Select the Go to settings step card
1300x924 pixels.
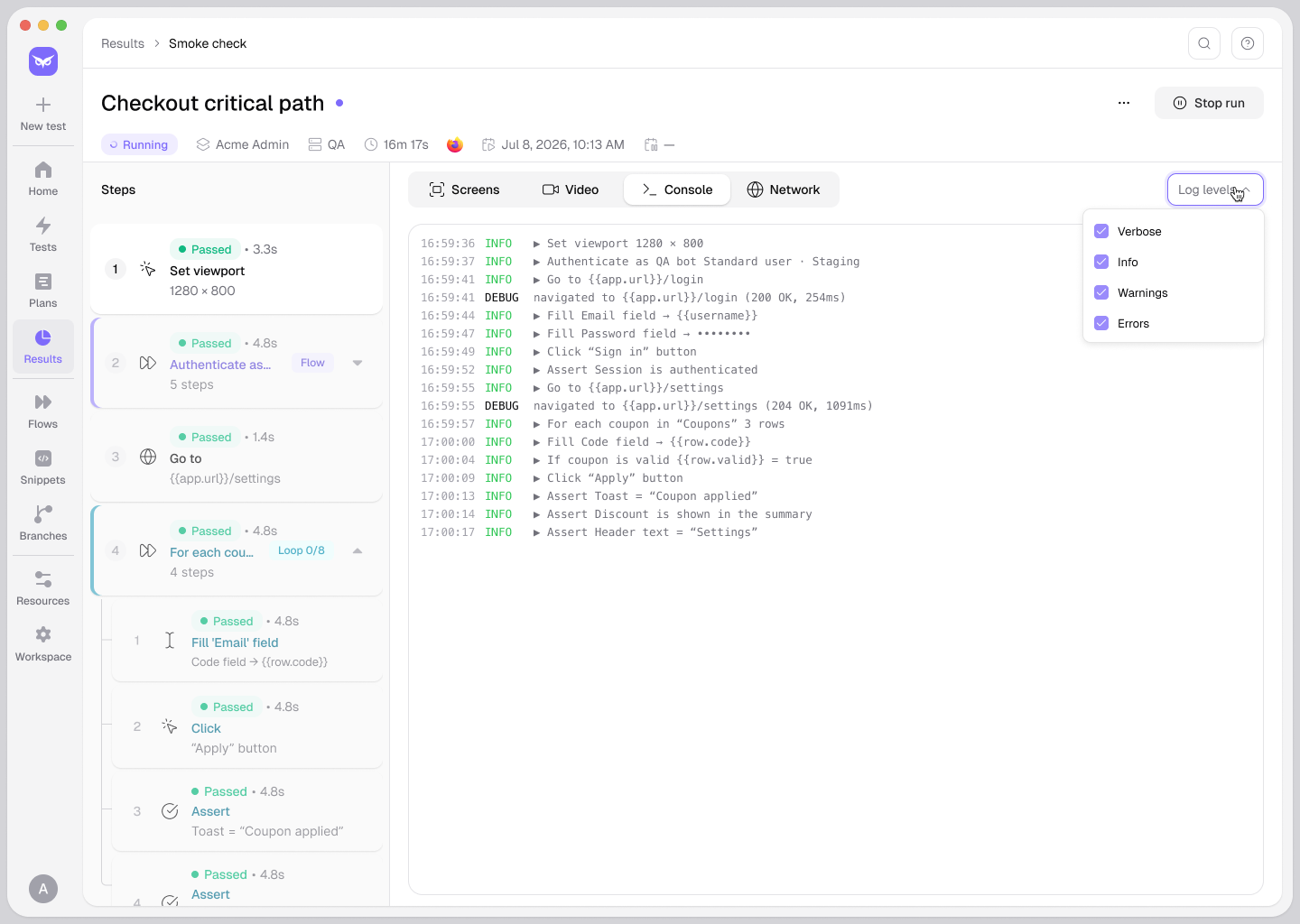(x=237, y=457)
